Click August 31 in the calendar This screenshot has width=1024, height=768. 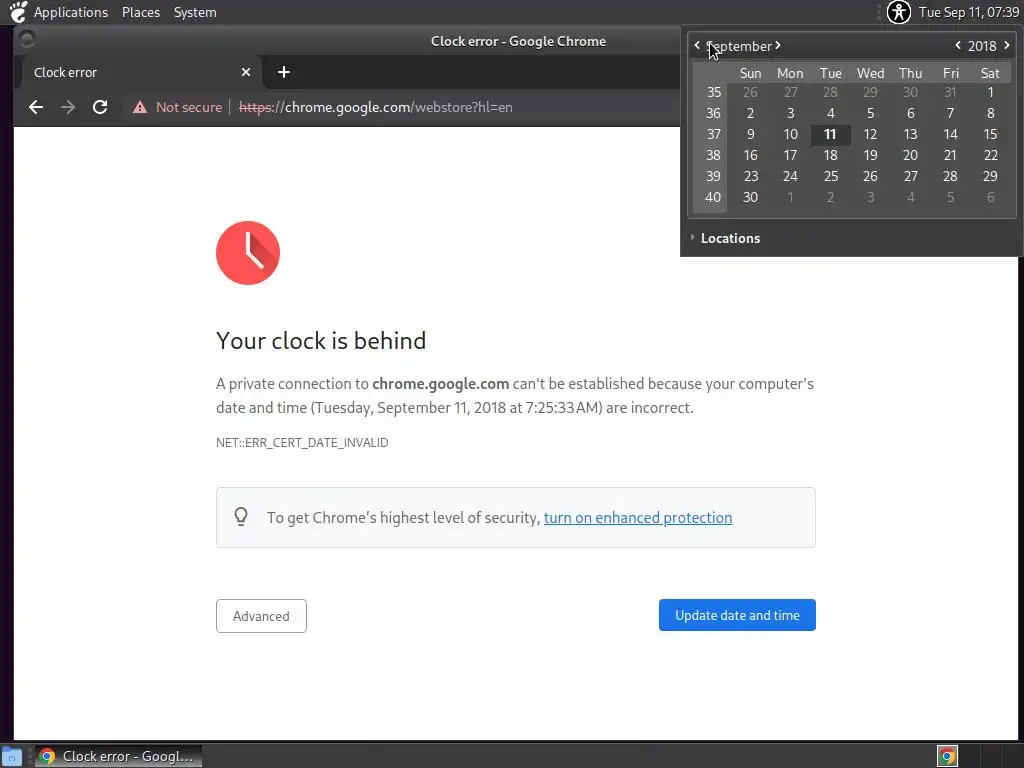click(950, 92)
